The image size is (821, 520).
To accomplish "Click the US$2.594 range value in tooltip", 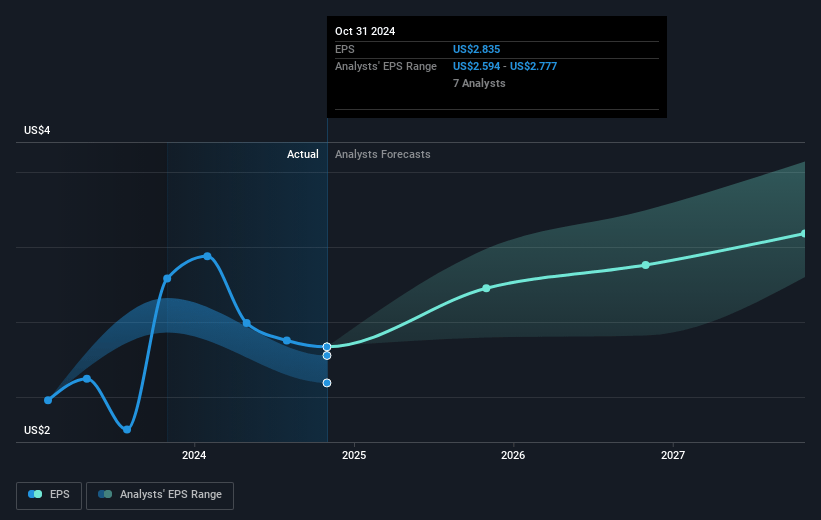I will tap(476, 67).
